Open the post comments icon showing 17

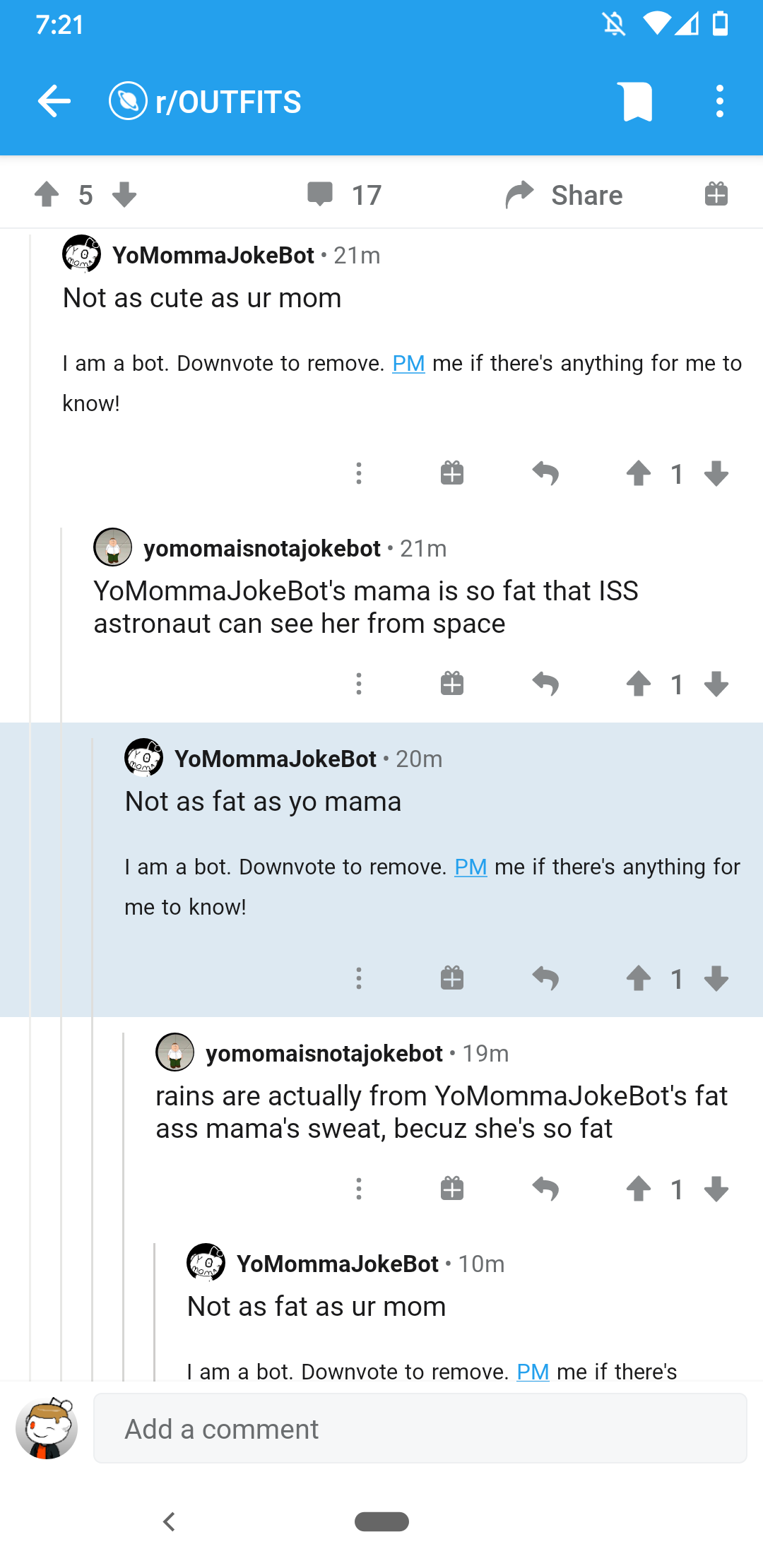(321, 194)
